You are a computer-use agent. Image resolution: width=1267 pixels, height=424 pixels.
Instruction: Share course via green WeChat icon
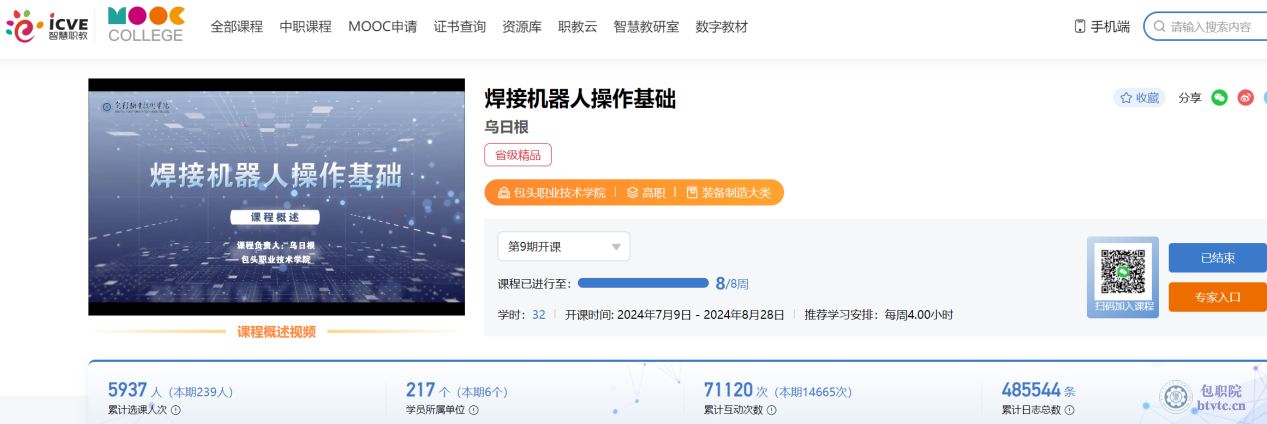(1219, 98)
